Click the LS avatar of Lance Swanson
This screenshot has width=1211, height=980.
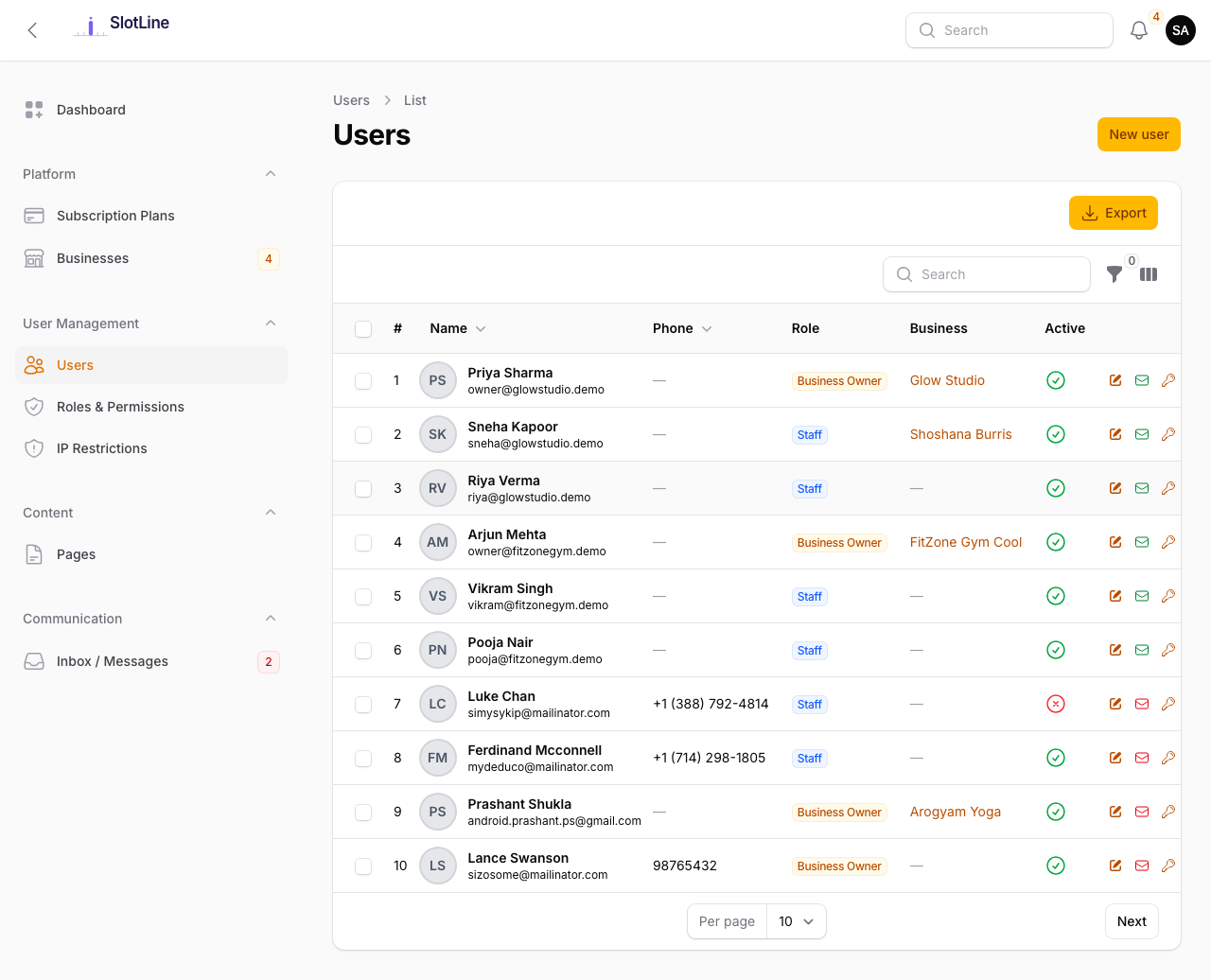437,866
